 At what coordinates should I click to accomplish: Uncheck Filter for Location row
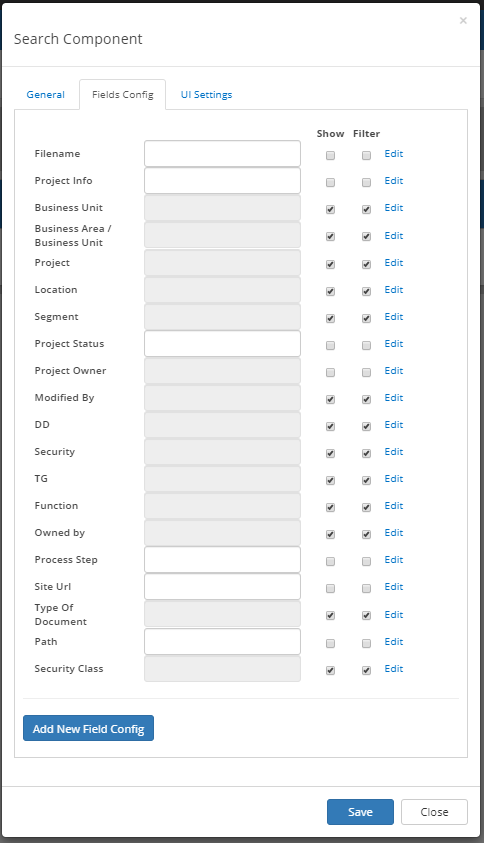[366, 291]
